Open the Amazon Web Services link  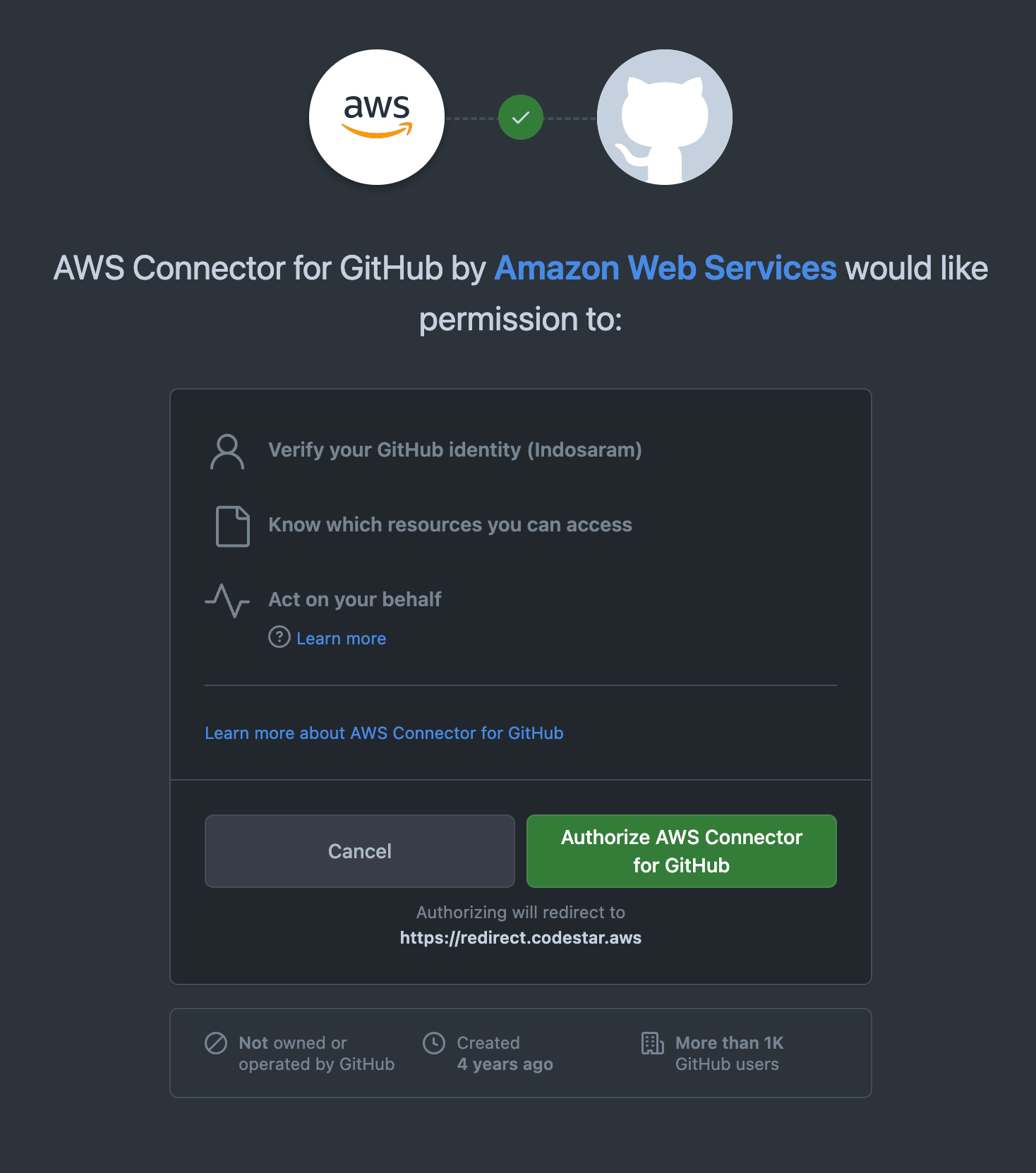coord(665,268)
